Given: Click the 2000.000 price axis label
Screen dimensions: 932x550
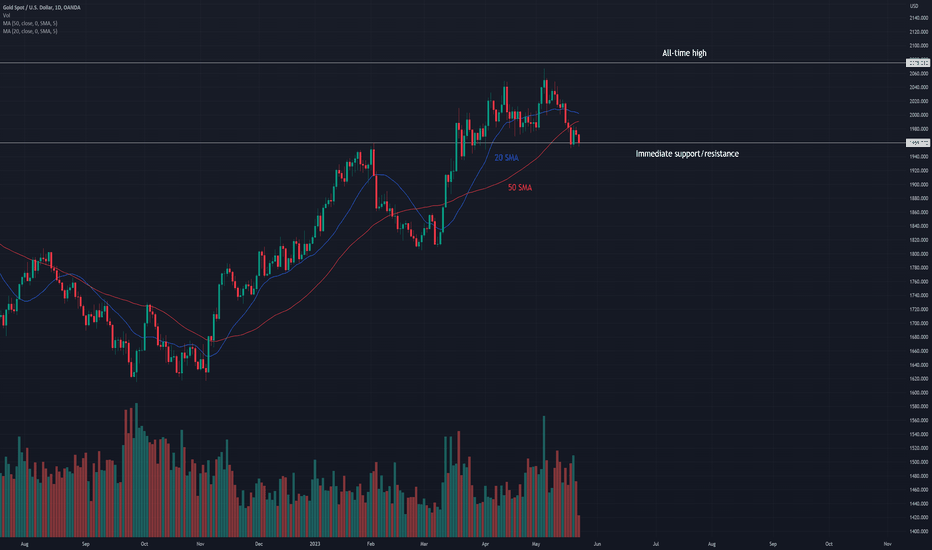Looking at the screenshot, I should pyautogui.click(x=918, y=115).
